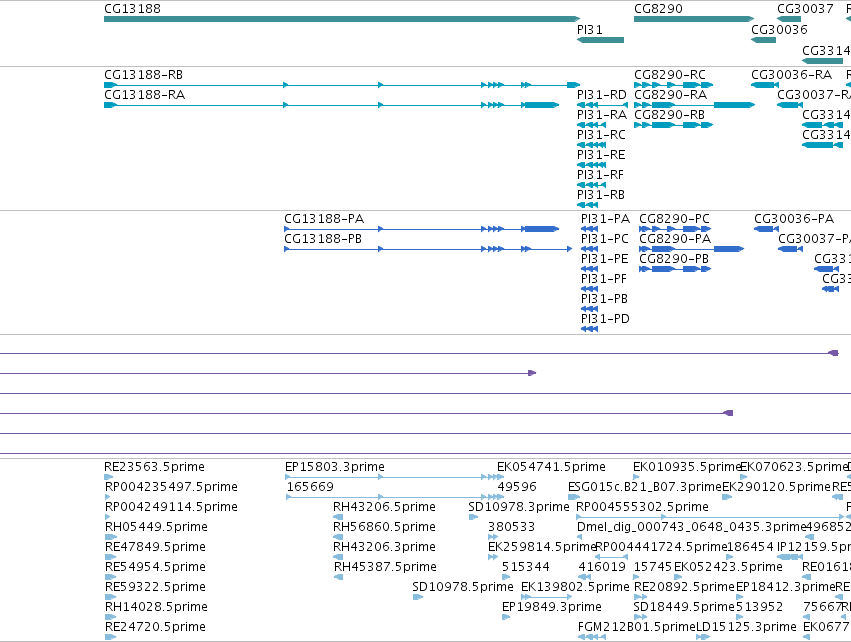Select the CG30036-PA protein feature
The width and height of the screenshot is (851, 642).
767,229
